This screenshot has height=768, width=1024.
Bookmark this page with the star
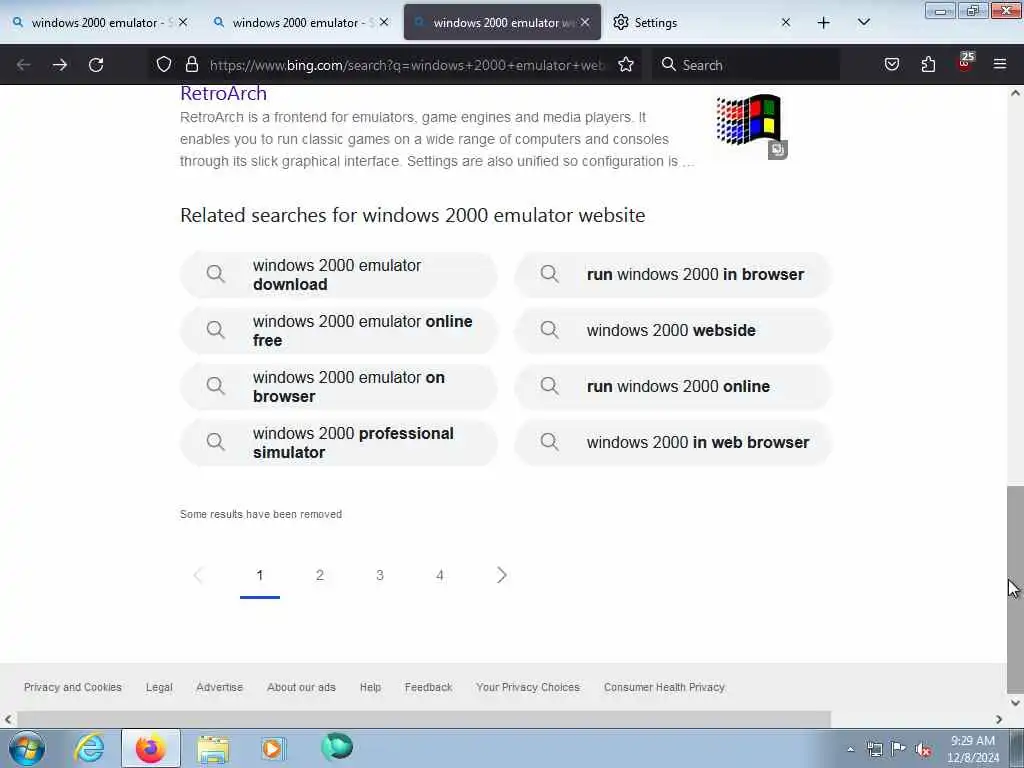point(626,64)
